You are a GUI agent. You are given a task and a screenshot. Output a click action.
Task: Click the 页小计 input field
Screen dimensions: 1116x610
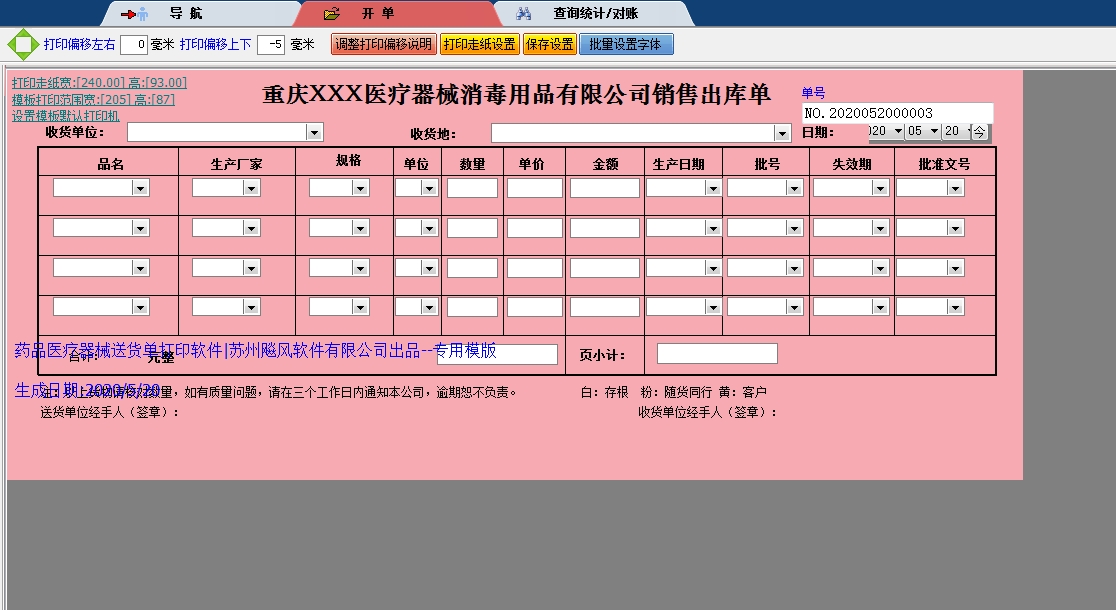(716, 352)
